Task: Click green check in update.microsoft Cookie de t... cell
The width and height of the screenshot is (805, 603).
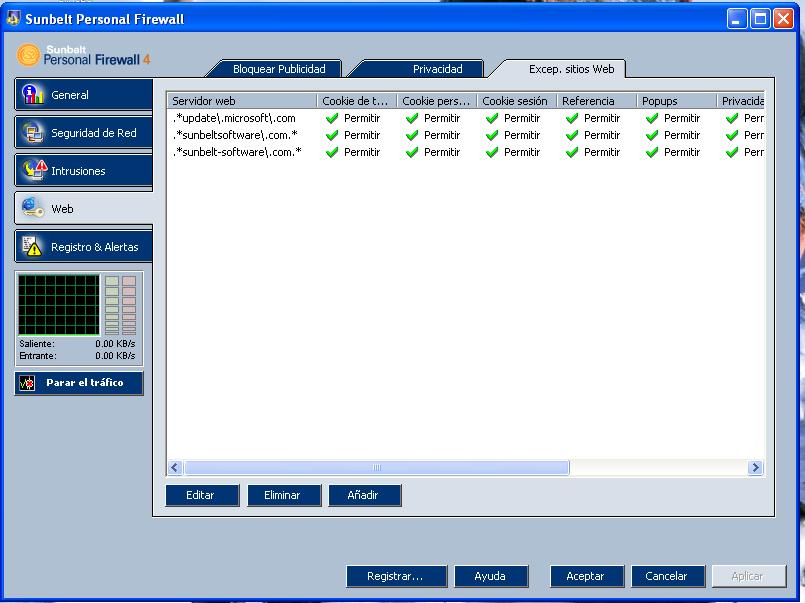Action: click(332, 119)
